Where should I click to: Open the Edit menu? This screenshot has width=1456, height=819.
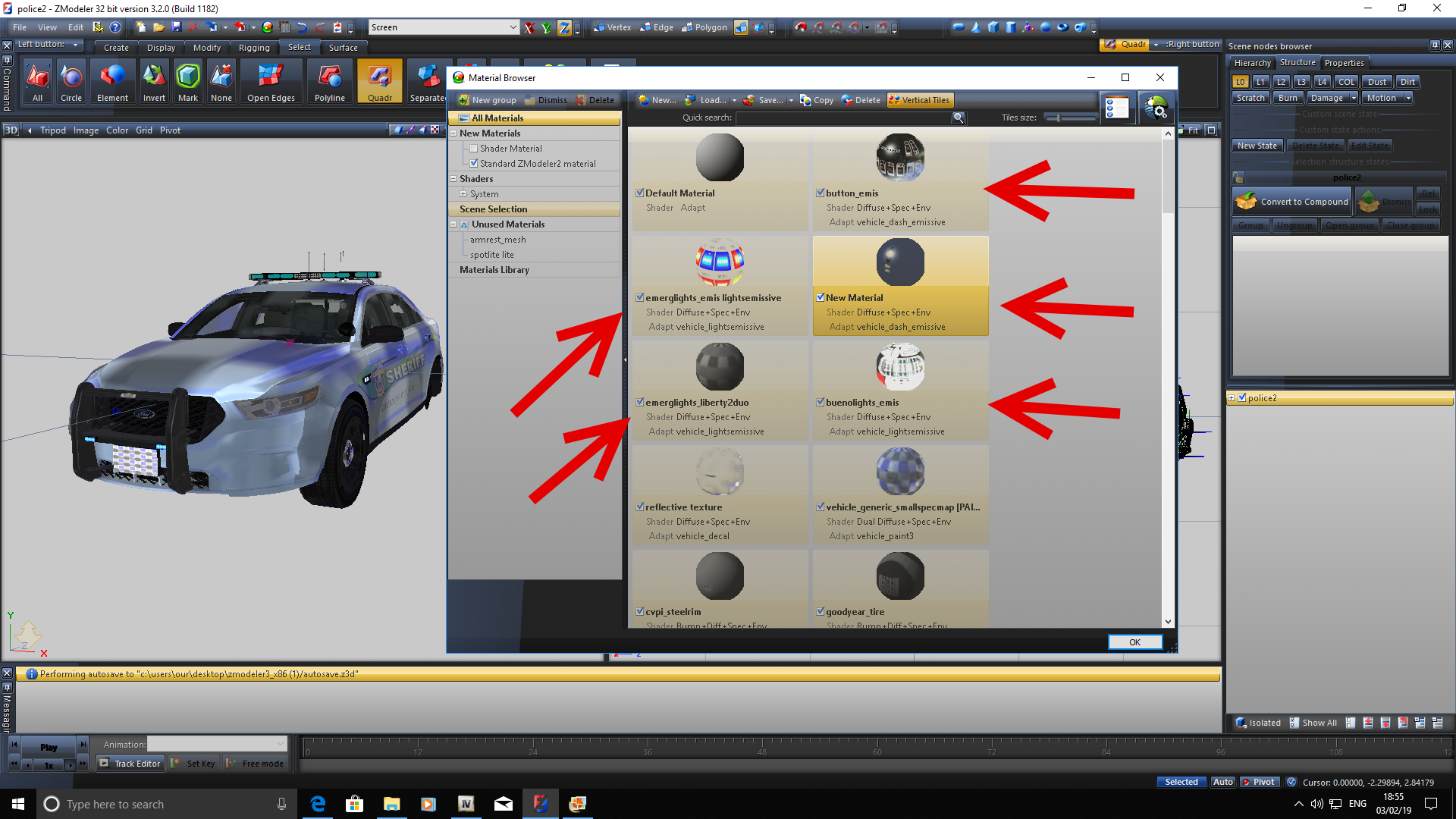tap(75, 27)
